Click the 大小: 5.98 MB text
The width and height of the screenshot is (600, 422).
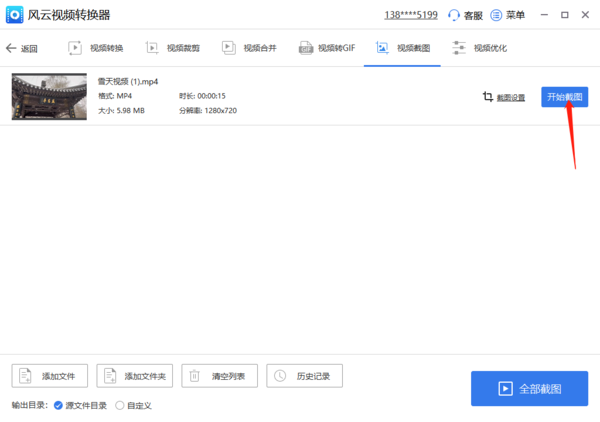121,111
